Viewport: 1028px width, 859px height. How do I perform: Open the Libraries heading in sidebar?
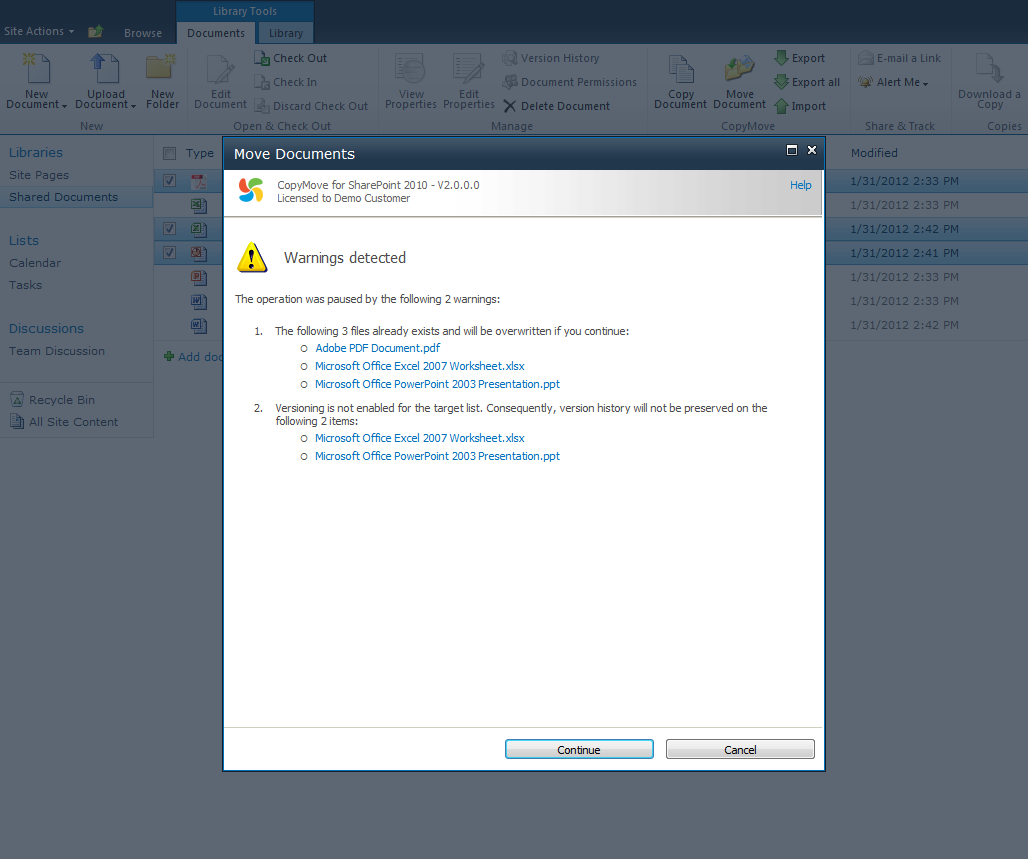point(36,152)
